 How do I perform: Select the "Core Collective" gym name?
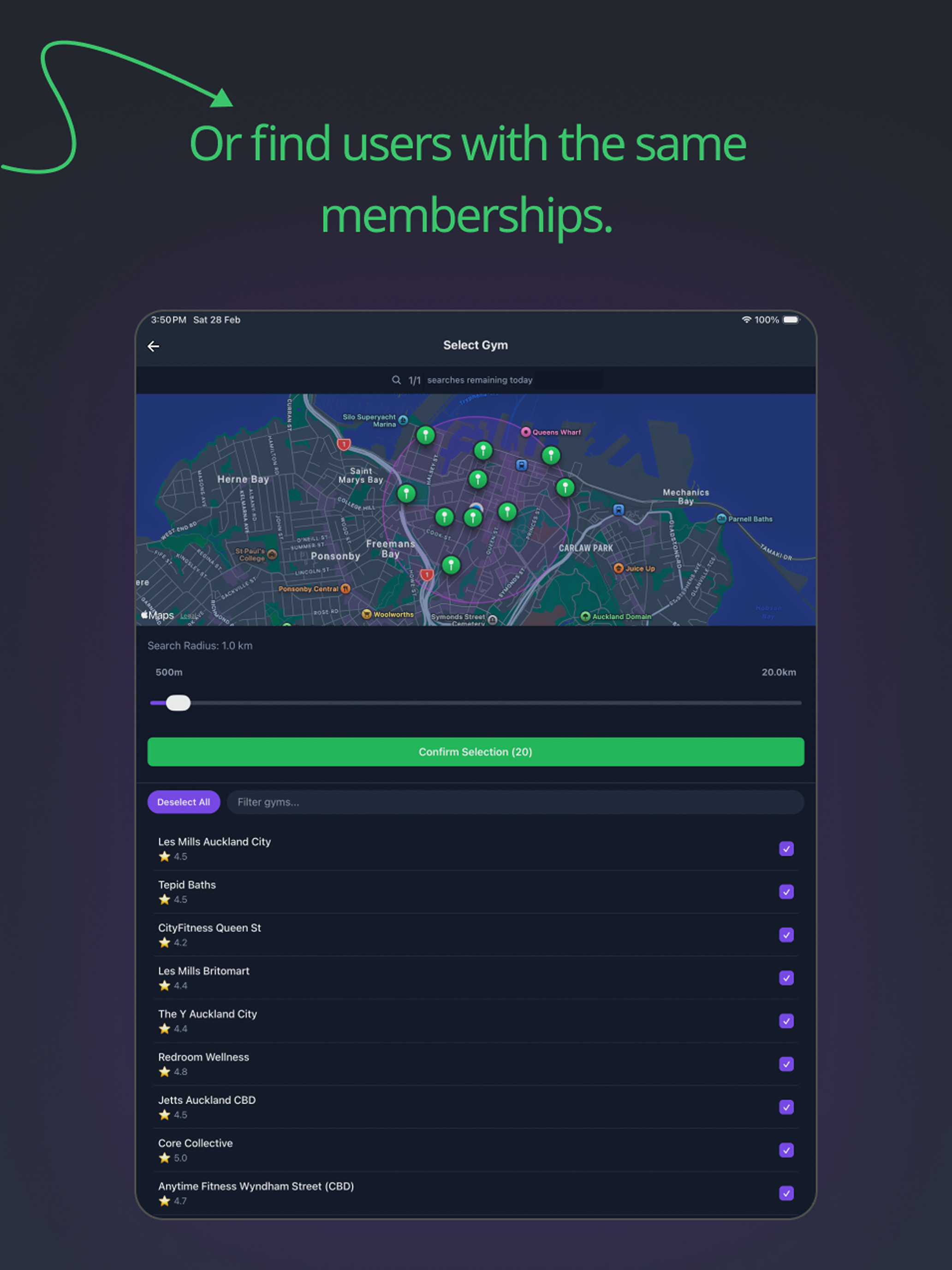click(196, 1143)
